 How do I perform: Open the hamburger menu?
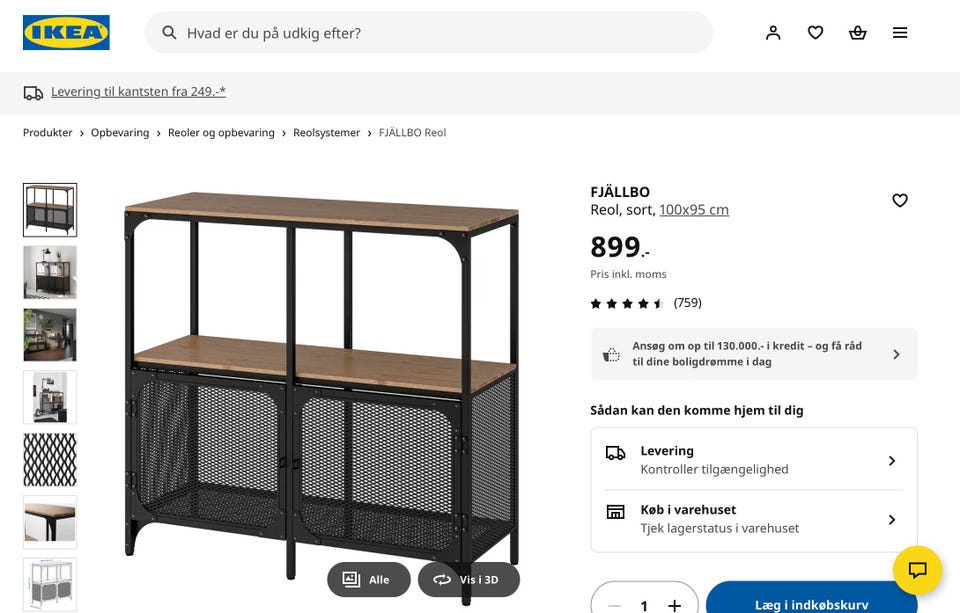900,33
